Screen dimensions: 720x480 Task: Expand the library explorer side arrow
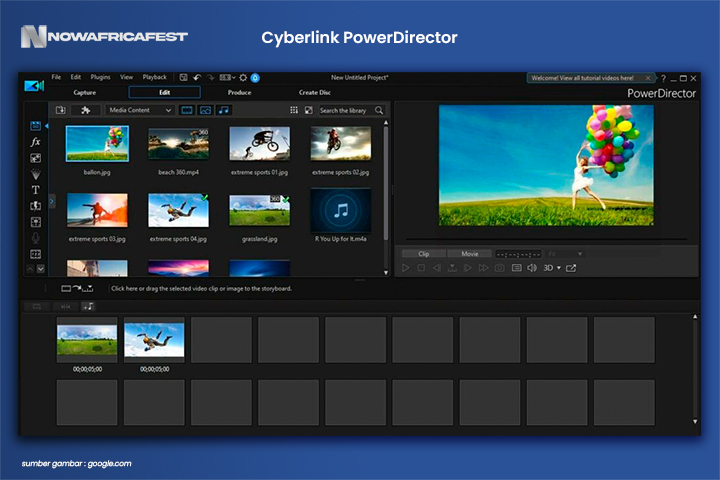52,201
